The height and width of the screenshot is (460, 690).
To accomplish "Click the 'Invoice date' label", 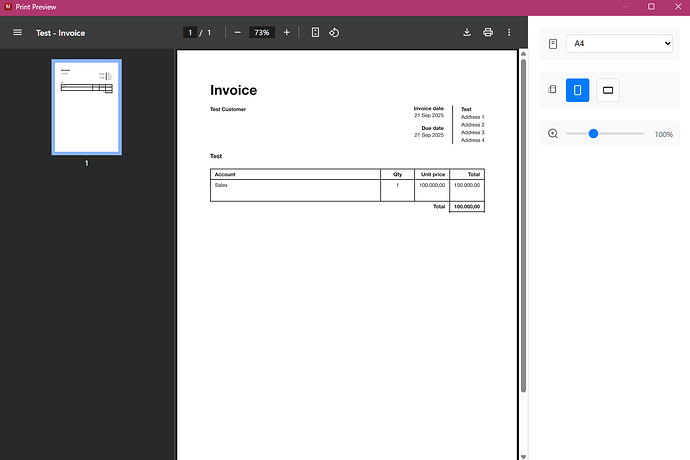I will pyautogui.click(x=429, y=108).
